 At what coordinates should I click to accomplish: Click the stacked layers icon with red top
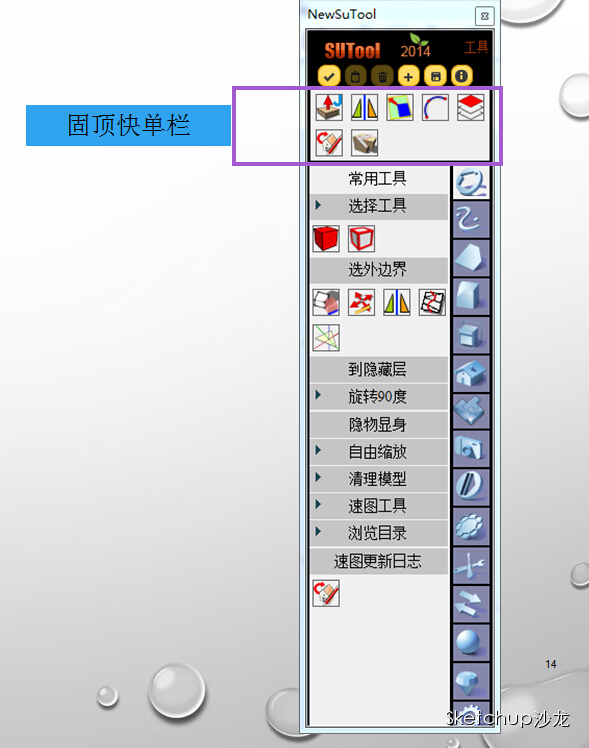470,107
